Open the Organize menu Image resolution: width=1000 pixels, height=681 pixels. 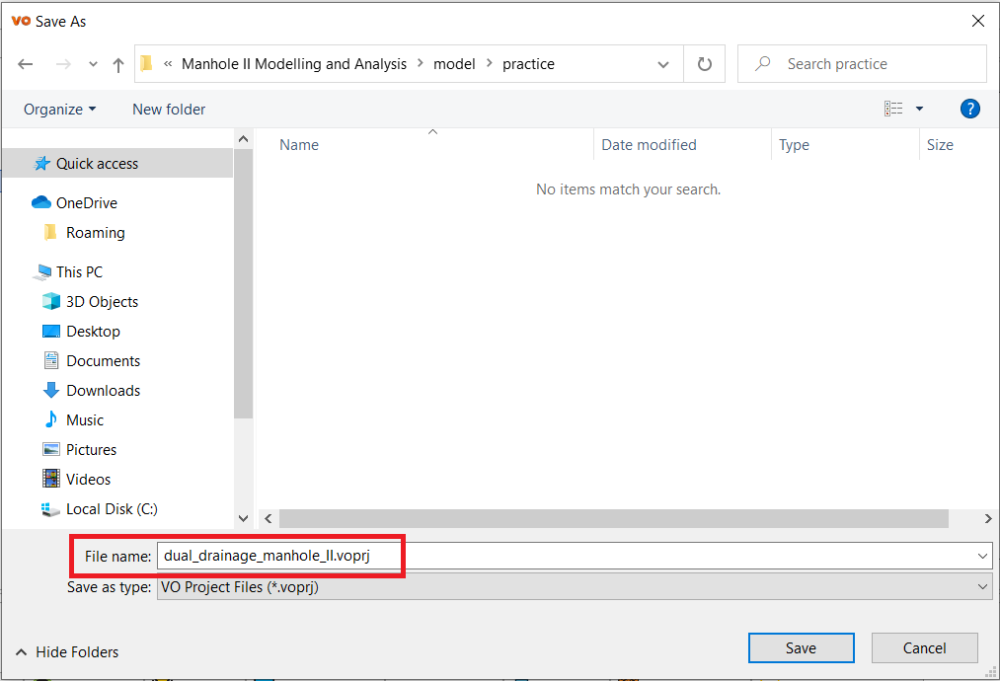(x=59, y=109)
